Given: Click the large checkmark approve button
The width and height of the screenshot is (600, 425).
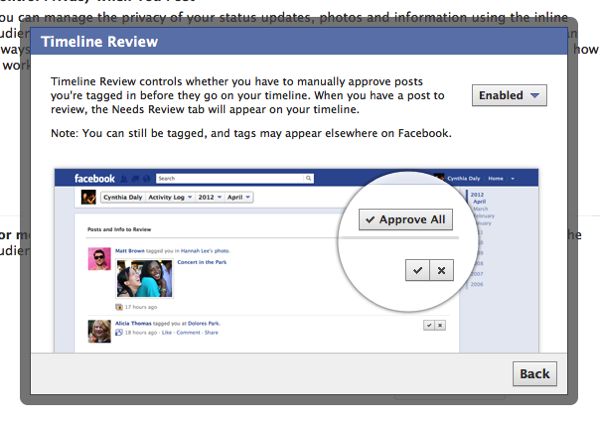Looking at the screenshot, I should pyautogui.click(x=417, y=270).
